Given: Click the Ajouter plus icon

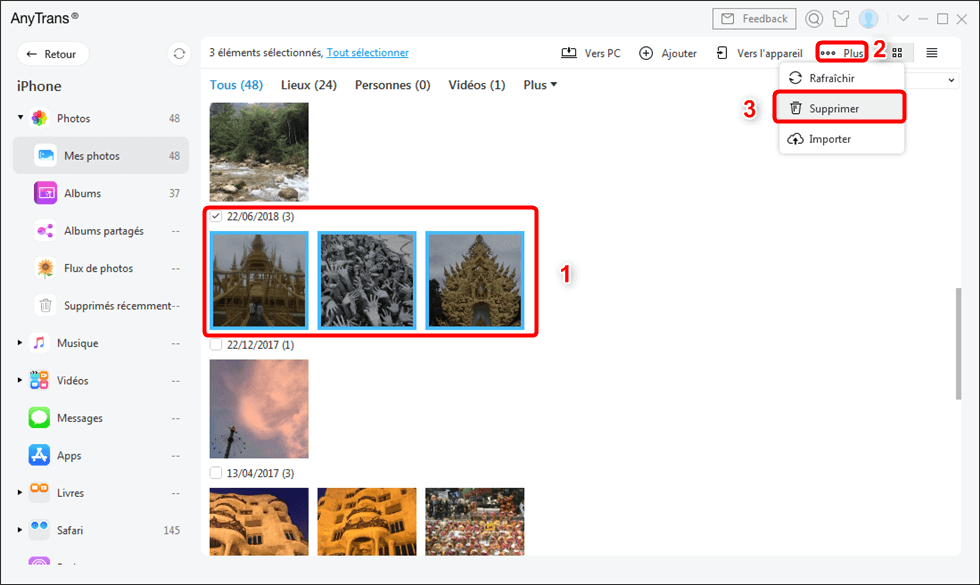Looking at the screenshot, I should [646, 53].
